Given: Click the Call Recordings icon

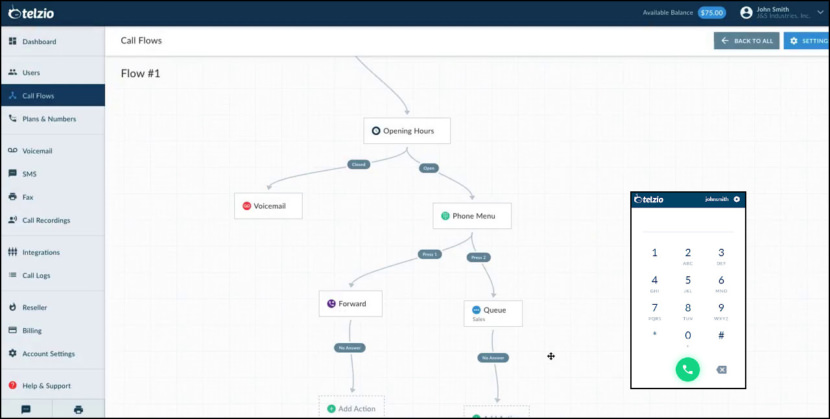Looking at the screenshot, I should tap(13, 220).
